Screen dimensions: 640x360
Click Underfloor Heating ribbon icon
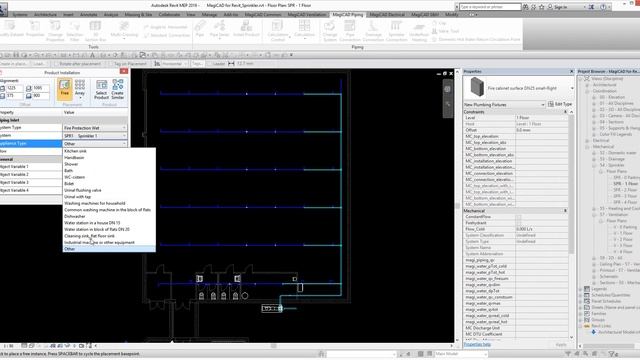tap(419, 31)
